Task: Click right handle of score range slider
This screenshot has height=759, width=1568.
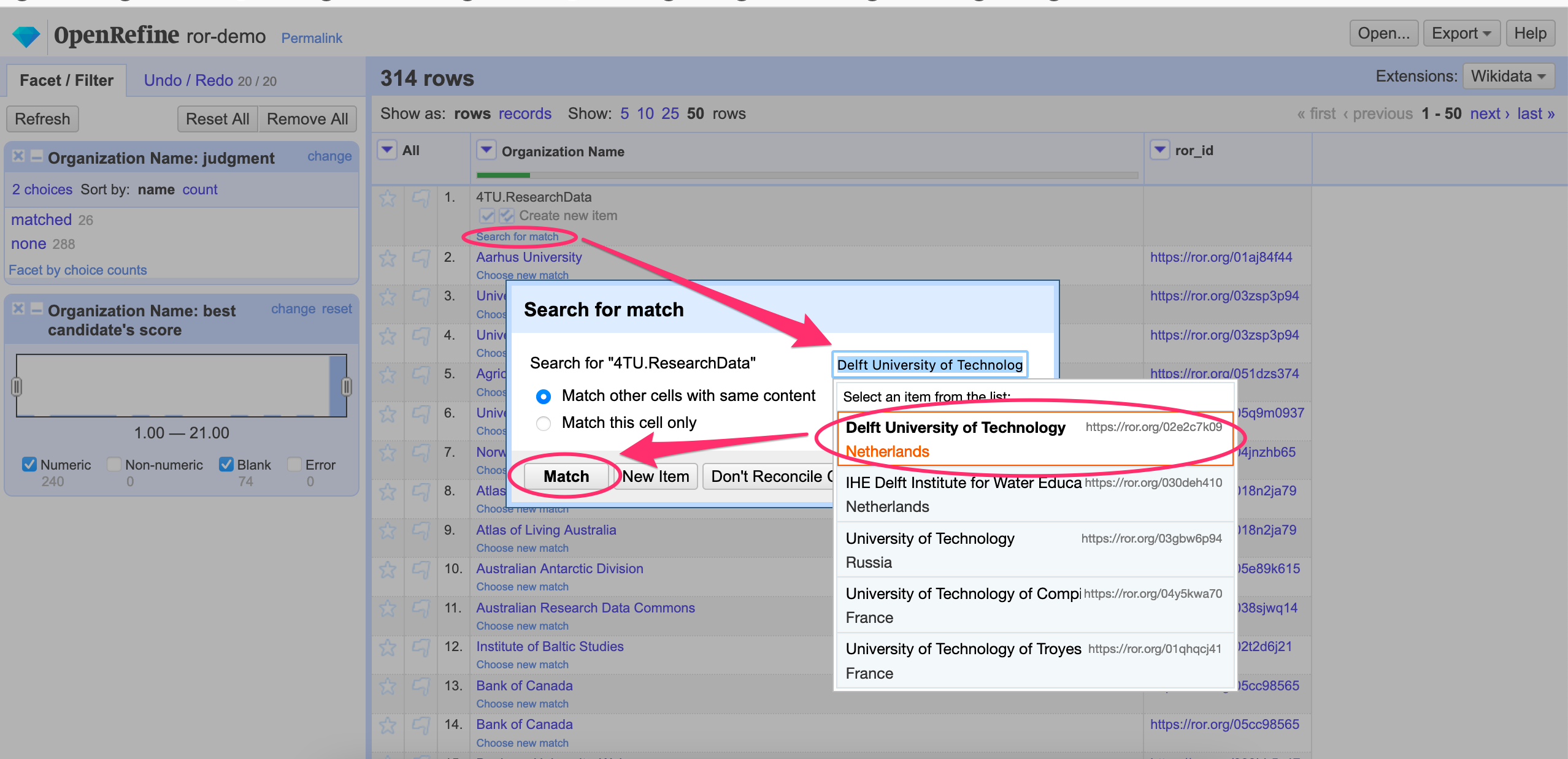Action: pyautogui.click(x=347, y=386)
